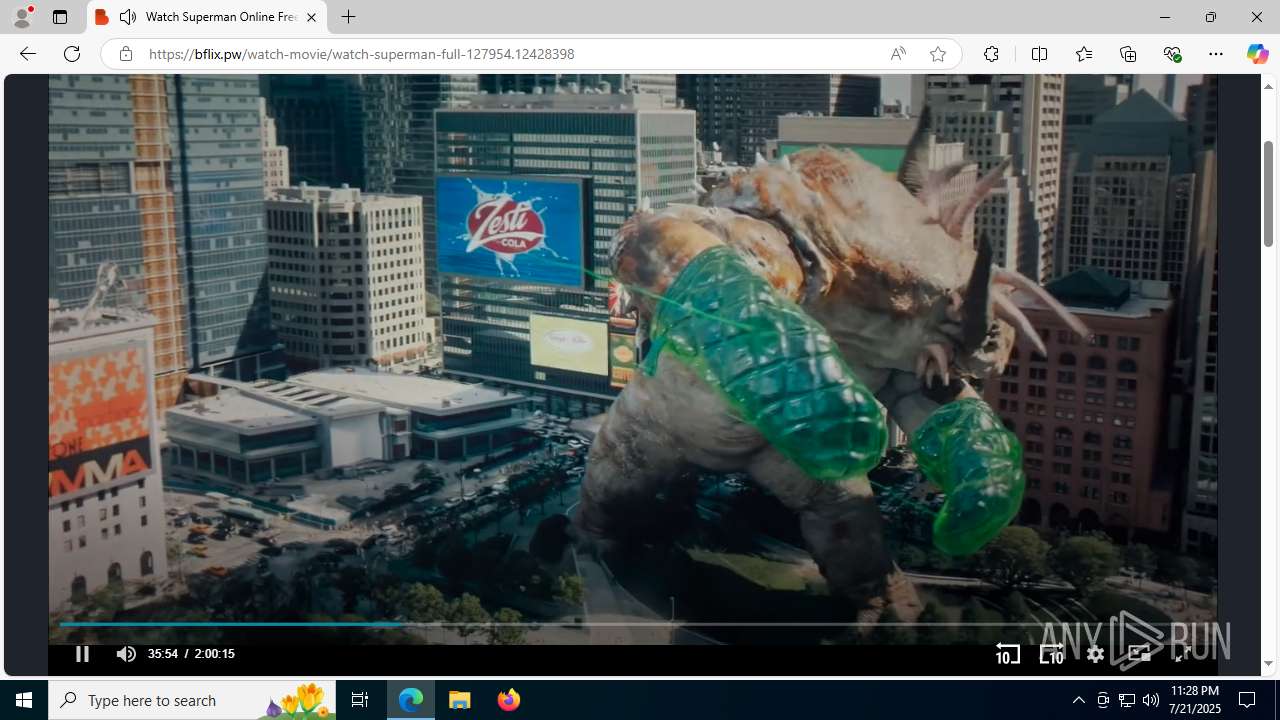Open Split screen view
Viewport: 1280px width, 720px height.
tap(1039, 54)
